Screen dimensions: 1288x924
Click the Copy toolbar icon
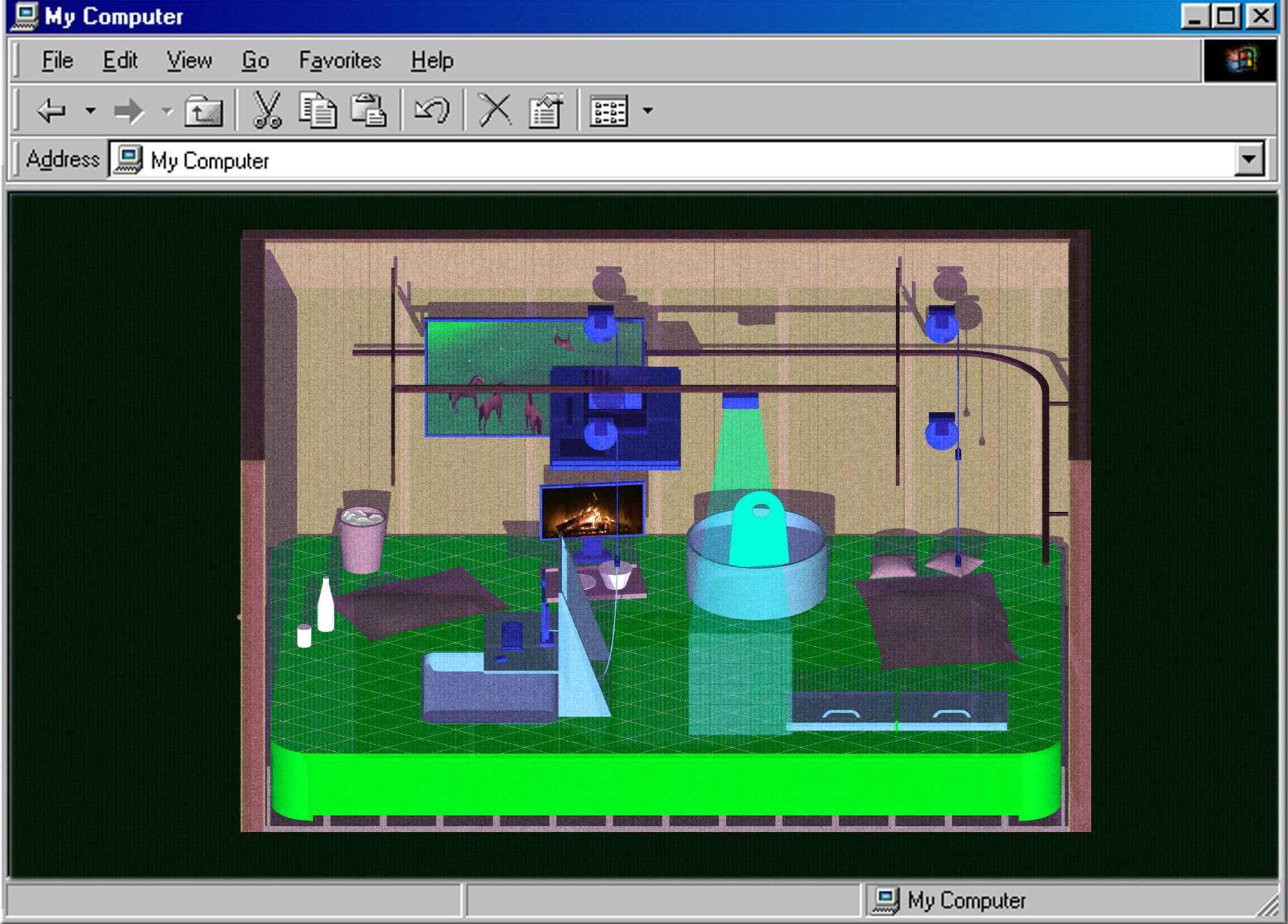[318, 110]
